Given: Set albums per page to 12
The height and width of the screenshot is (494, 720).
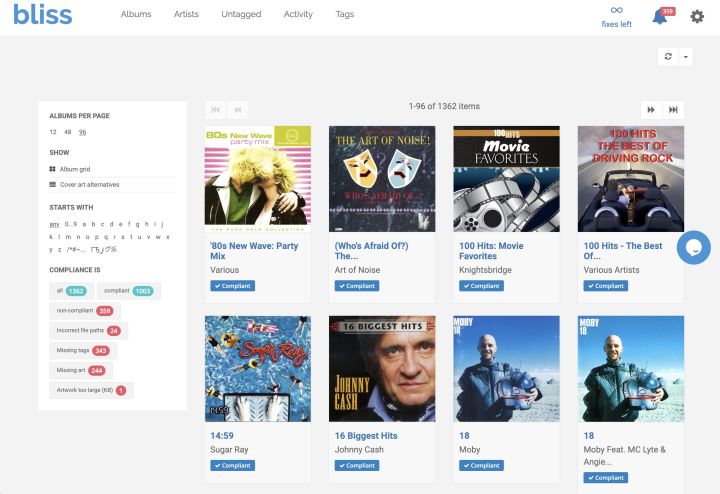Looking at the screenshot, I should coord(53,132).
